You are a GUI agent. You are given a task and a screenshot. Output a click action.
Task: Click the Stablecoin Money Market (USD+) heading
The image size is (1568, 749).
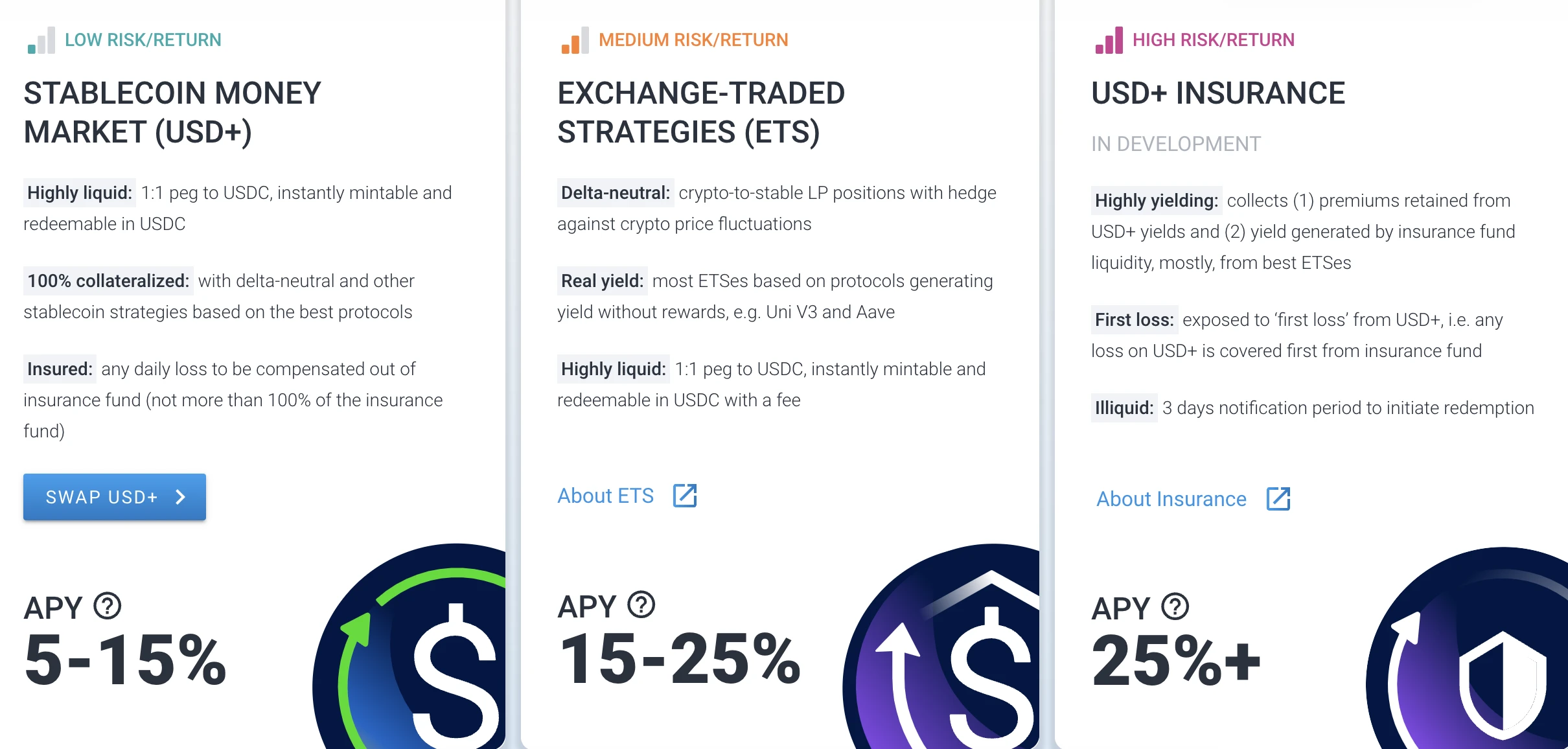[172, 113]
